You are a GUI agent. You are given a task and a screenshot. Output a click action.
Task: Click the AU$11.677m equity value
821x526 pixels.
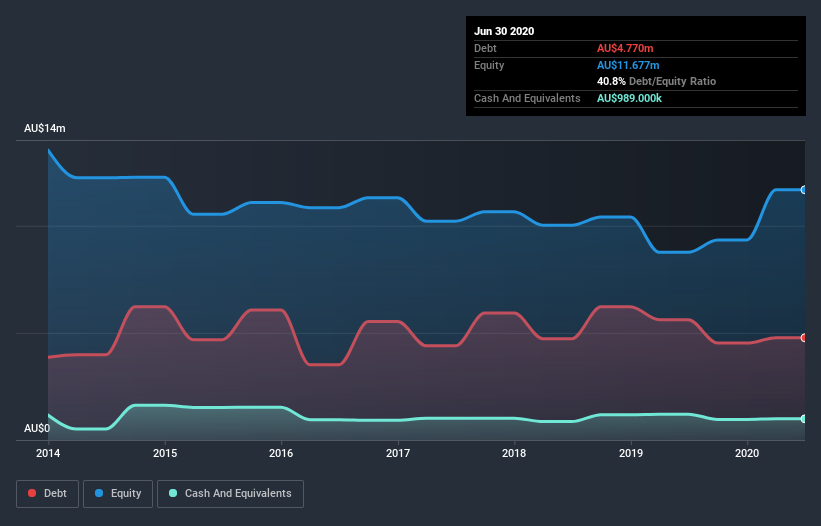[x=628, y=65]
